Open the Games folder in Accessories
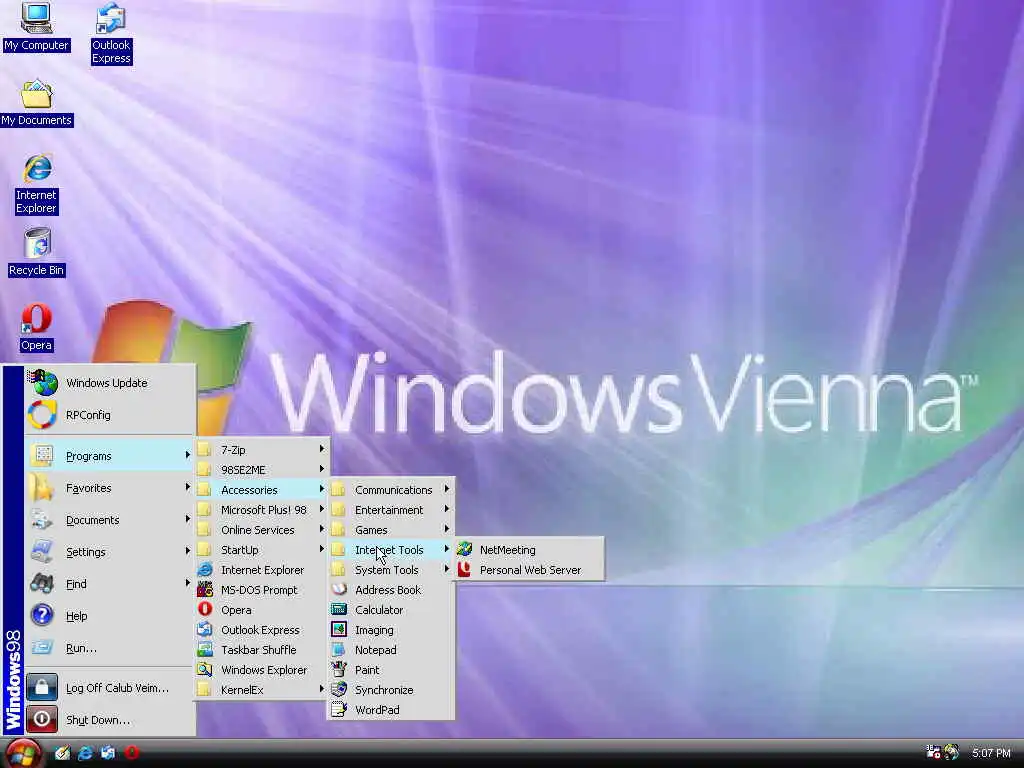 coord(391,530)
